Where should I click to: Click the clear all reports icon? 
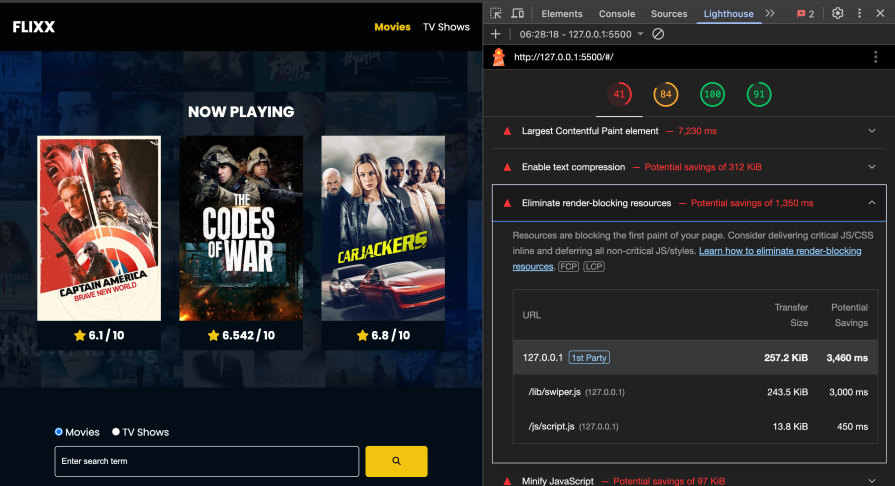tap(658, 34)
